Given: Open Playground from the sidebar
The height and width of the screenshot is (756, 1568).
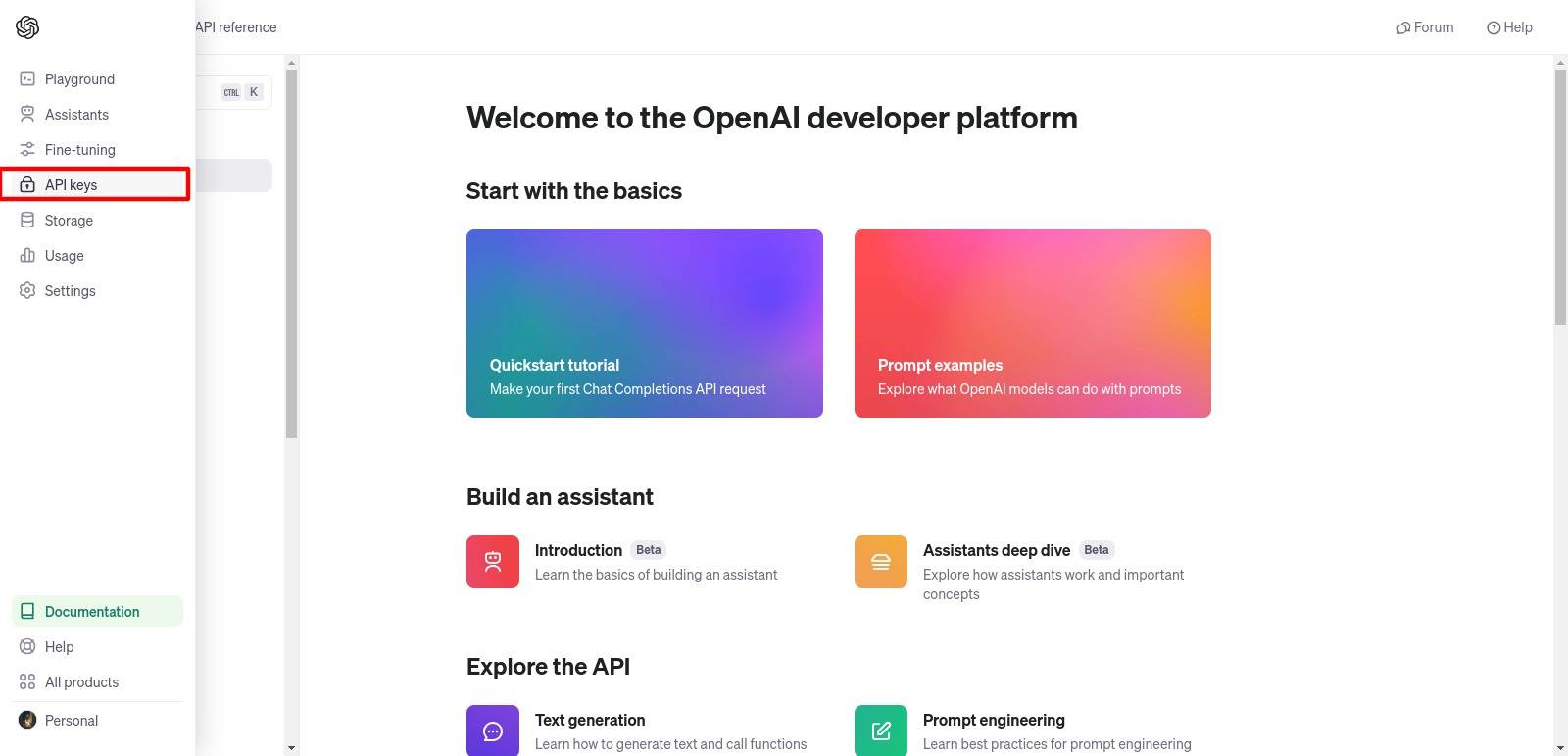Looking at the screenshot, I should (79, 79).
